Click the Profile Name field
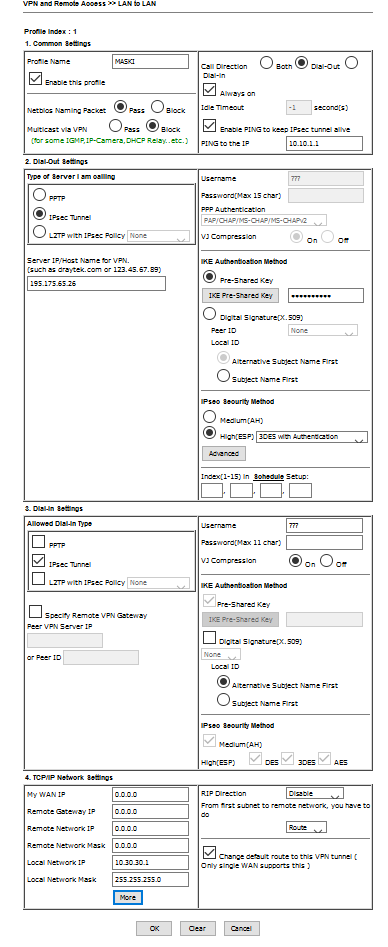388x947 pixels. coord(150,61)
